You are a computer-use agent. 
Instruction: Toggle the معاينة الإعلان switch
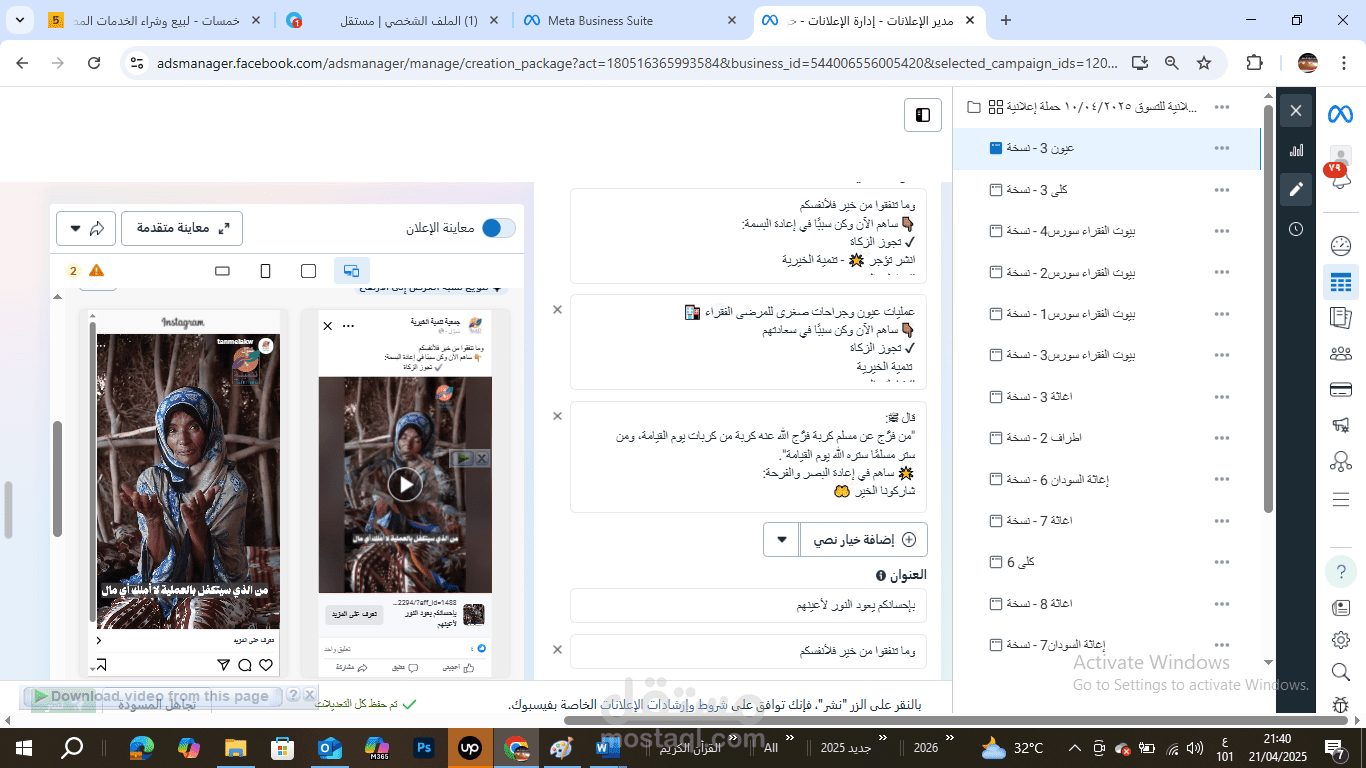(x=499, y=228)
